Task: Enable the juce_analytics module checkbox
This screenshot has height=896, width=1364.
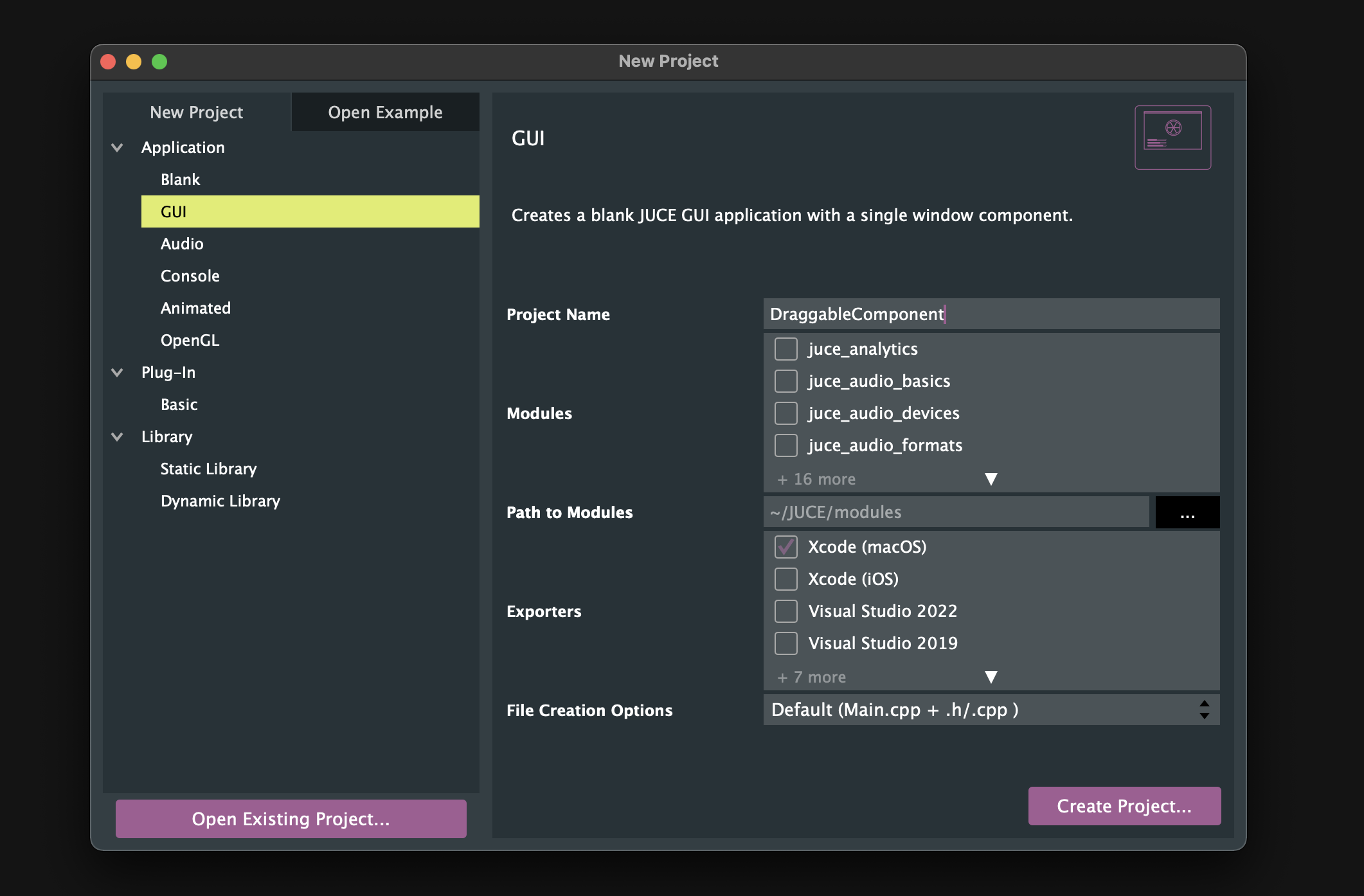Action: [786, 349]
